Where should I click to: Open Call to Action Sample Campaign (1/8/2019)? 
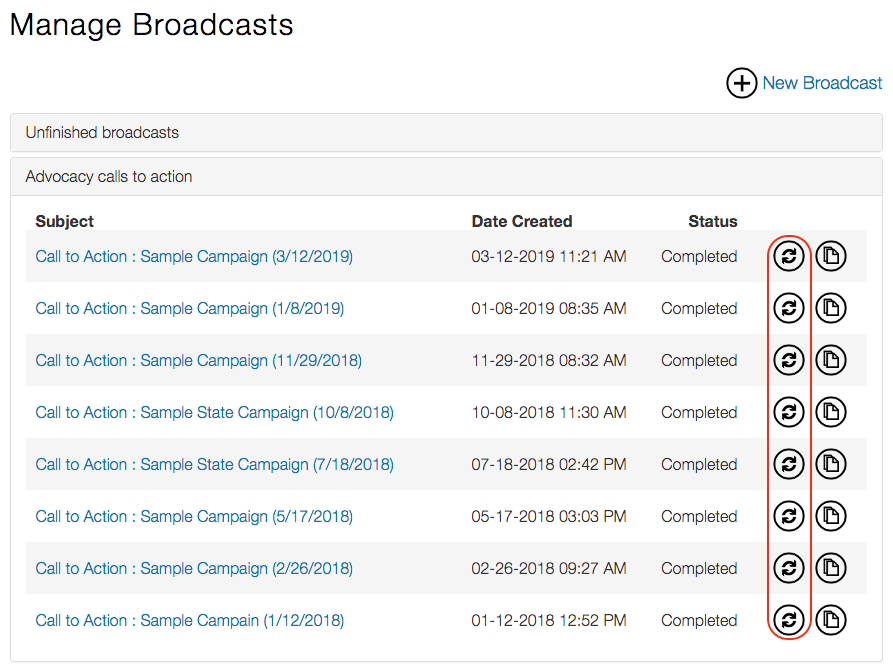(x=190, y=309)
